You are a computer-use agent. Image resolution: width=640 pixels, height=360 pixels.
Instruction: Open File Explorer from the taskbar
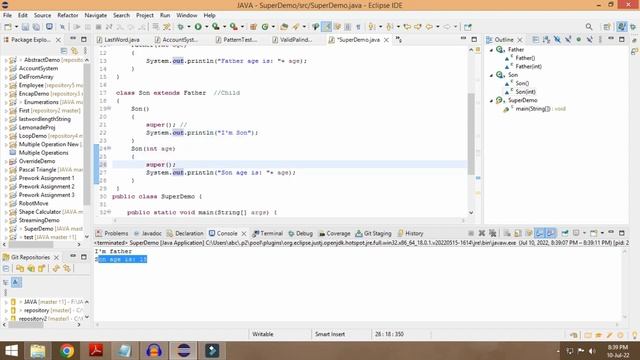pos(38,351)
